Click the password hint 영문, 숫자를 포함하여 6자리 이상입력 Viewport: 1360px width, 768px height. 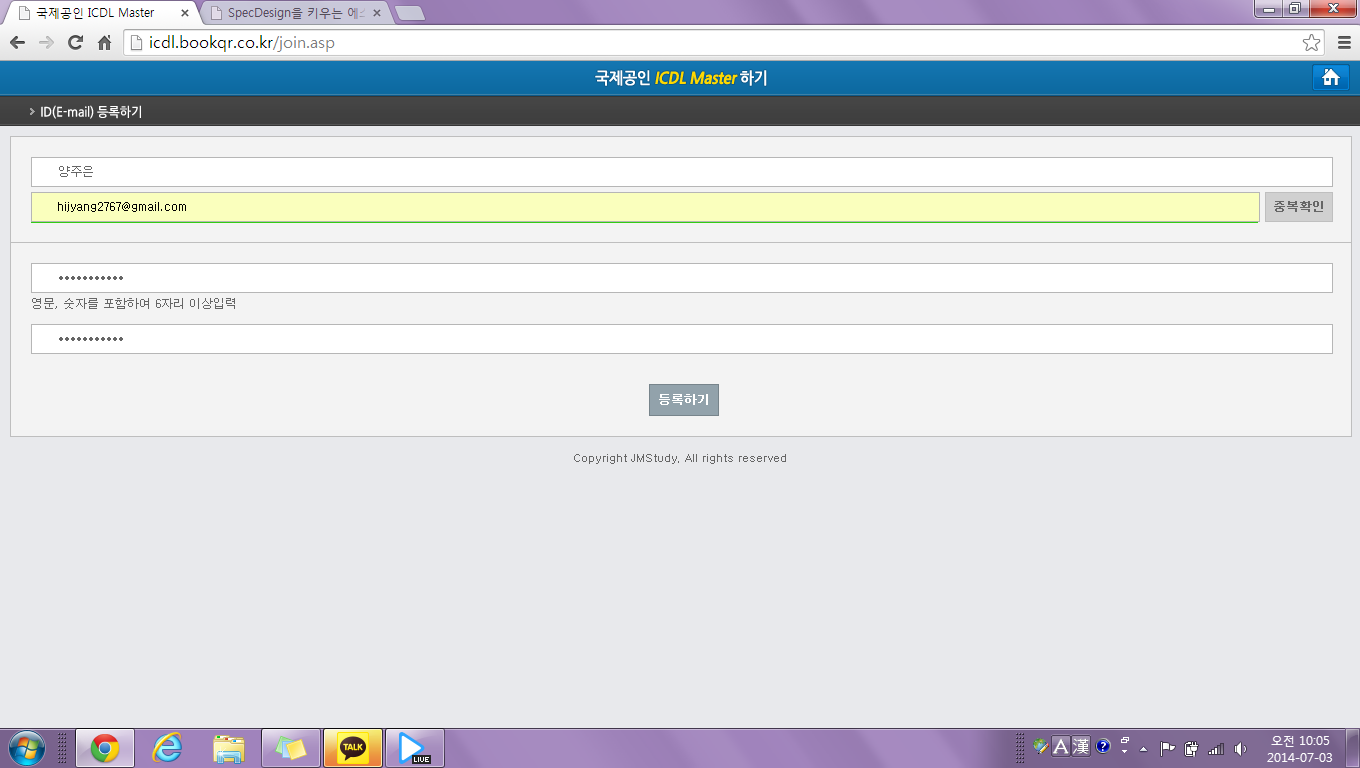pyautogui.click(x=134, y=303)
